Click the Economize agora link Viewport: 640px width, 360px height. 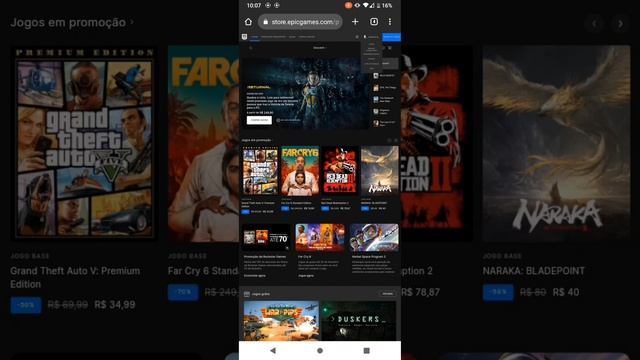(x=254, y=276)
